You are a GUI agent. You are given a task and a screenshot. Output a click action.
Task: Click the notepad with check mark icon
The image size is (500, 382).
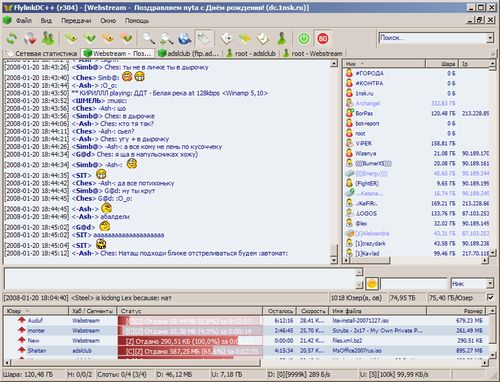263,39
